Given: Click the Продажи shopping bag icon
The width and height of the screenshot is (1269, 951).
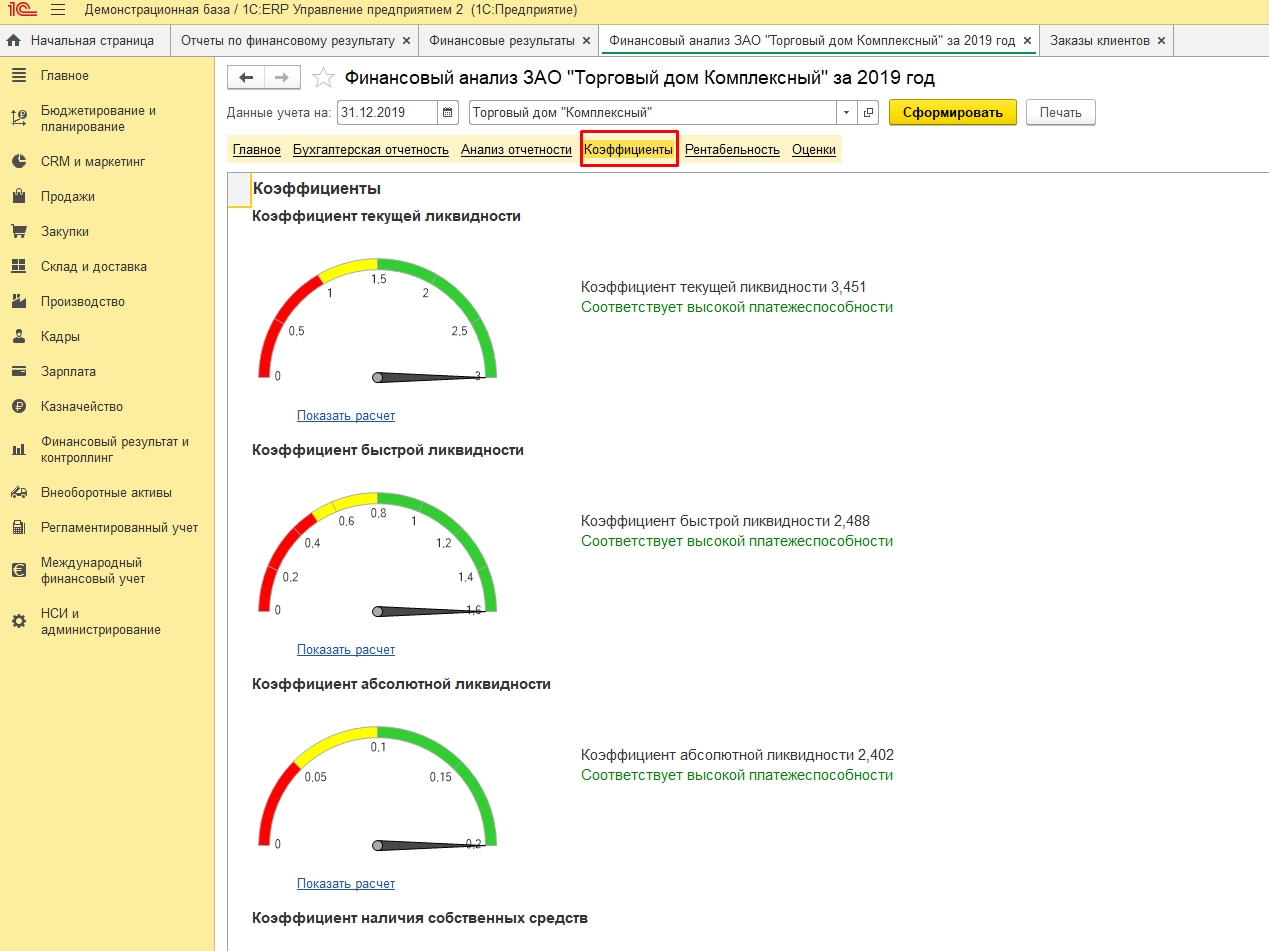Looking at the screenshot, I should 18,196.
